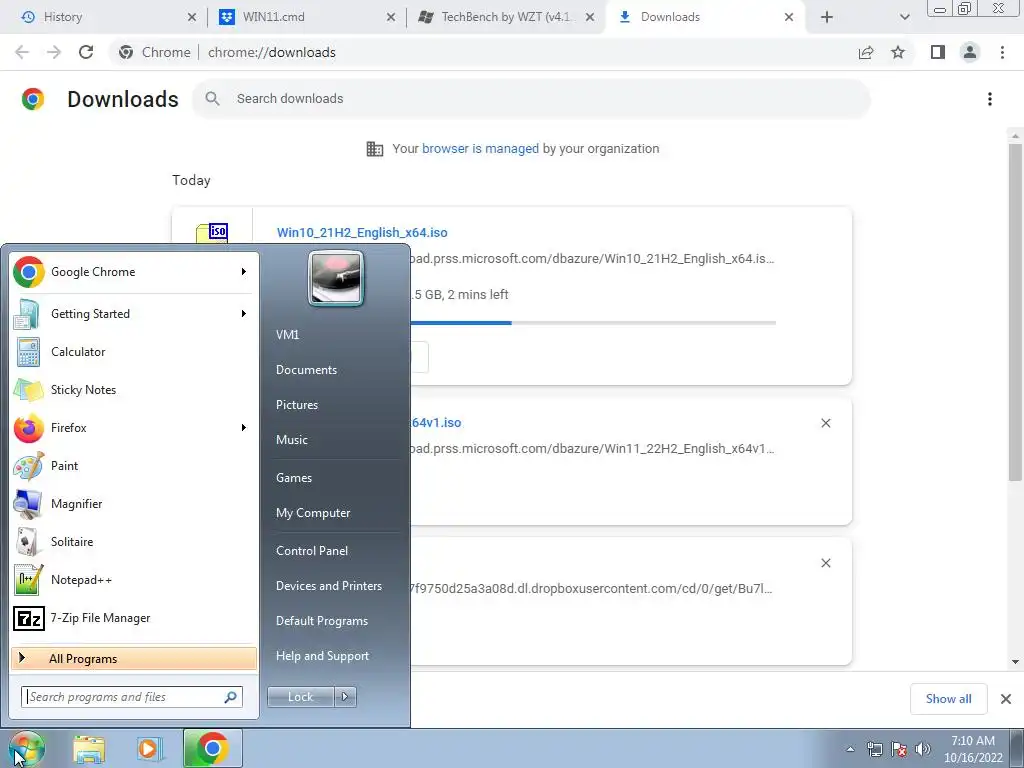This screenshot has height=768, width=1024.
Task: Click the user account picture
Action: [336, 278]
